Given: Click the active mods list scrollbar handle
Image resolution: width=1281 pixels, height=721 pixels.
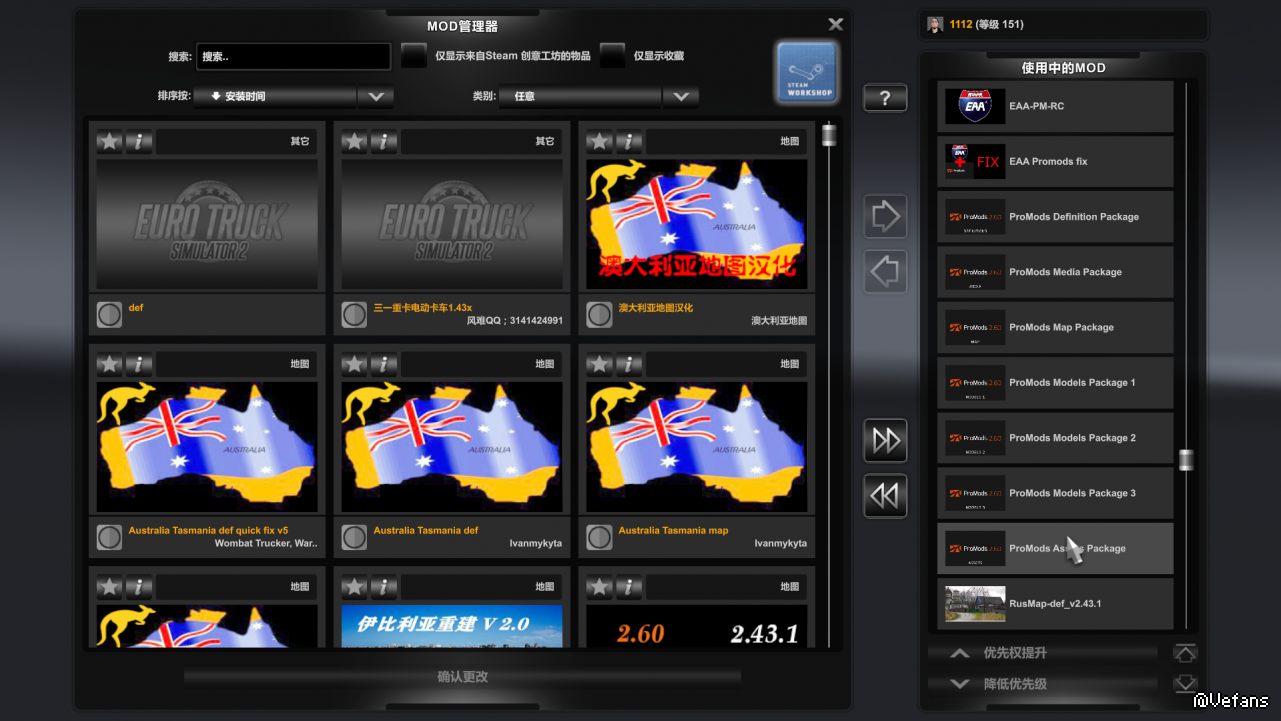Looking at the screenshot, I should pos(1186,460).
